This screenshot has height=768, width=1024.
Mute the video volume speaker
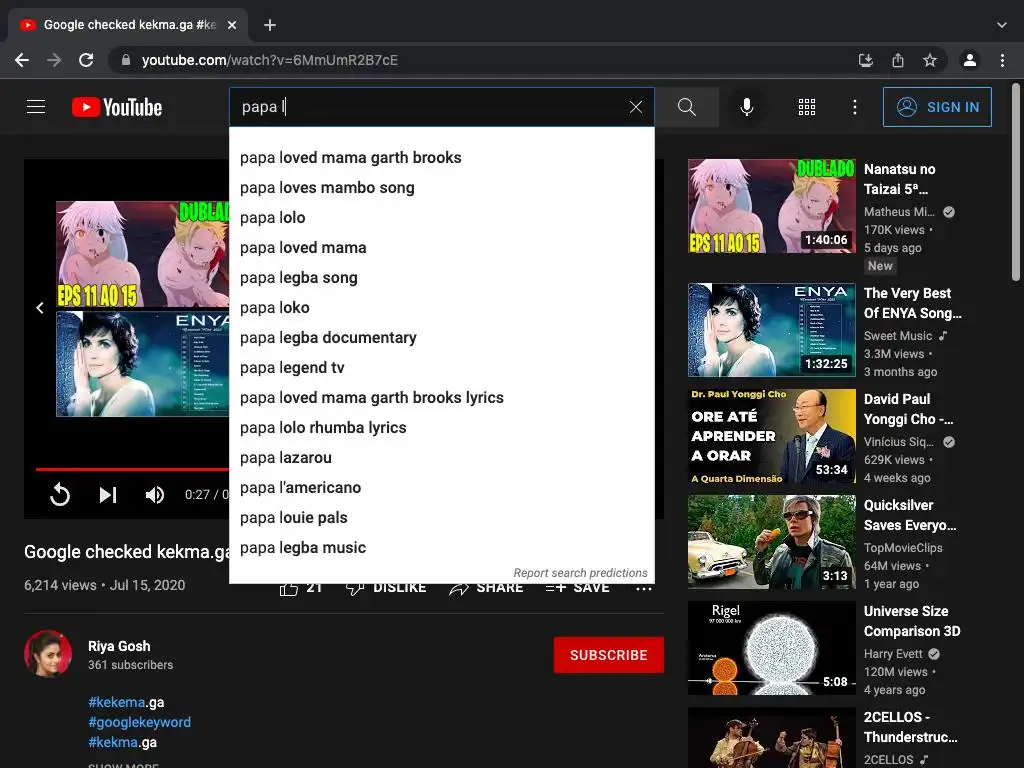155,495
